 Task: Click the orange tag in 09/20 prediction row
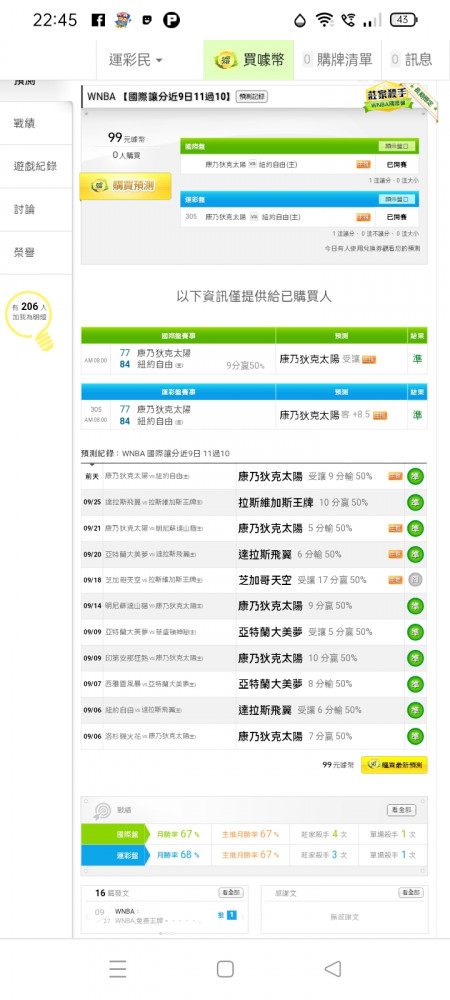click(395, 554)
